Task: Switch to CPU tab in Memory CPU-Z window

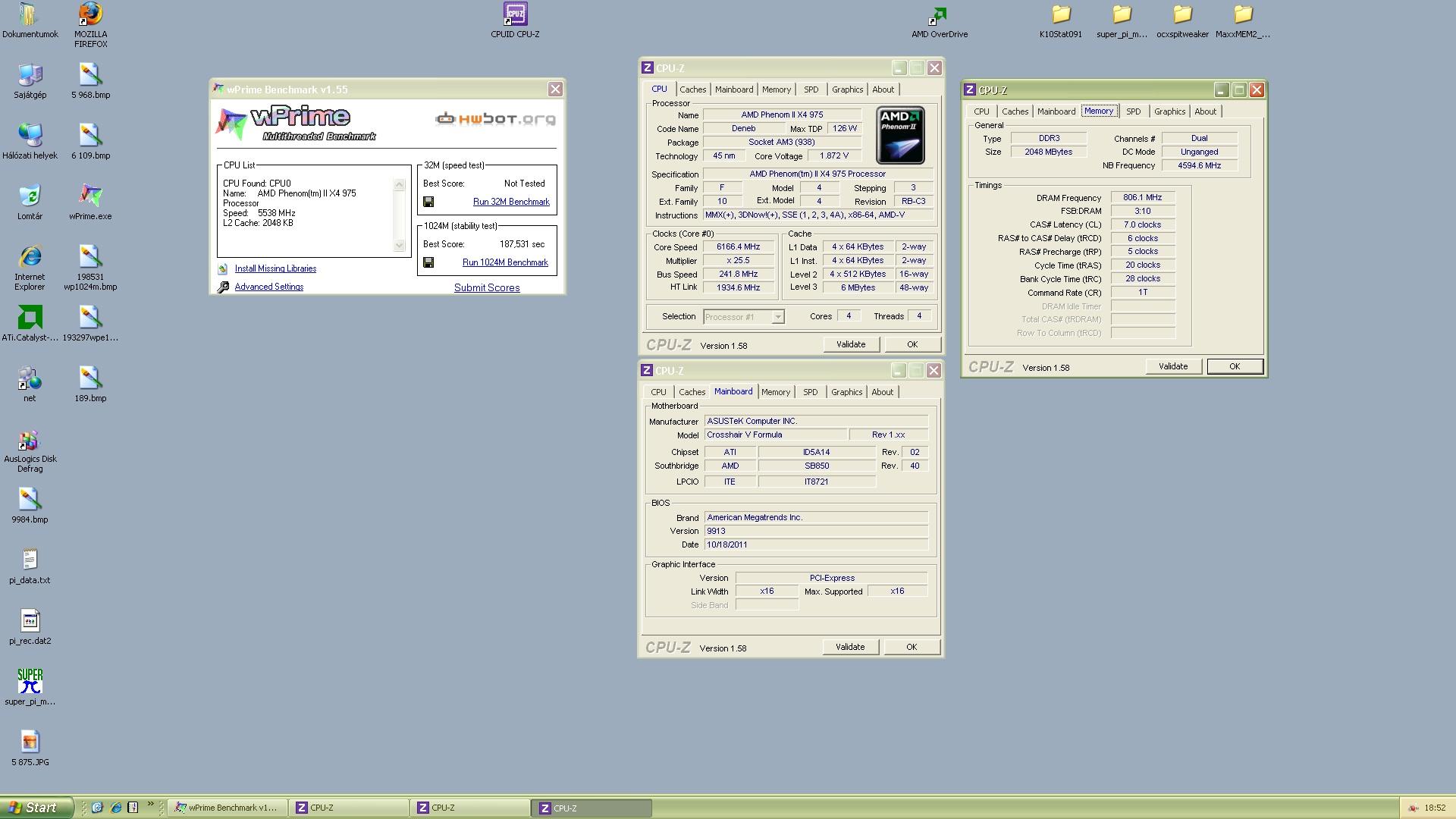Action: point(981,111)
